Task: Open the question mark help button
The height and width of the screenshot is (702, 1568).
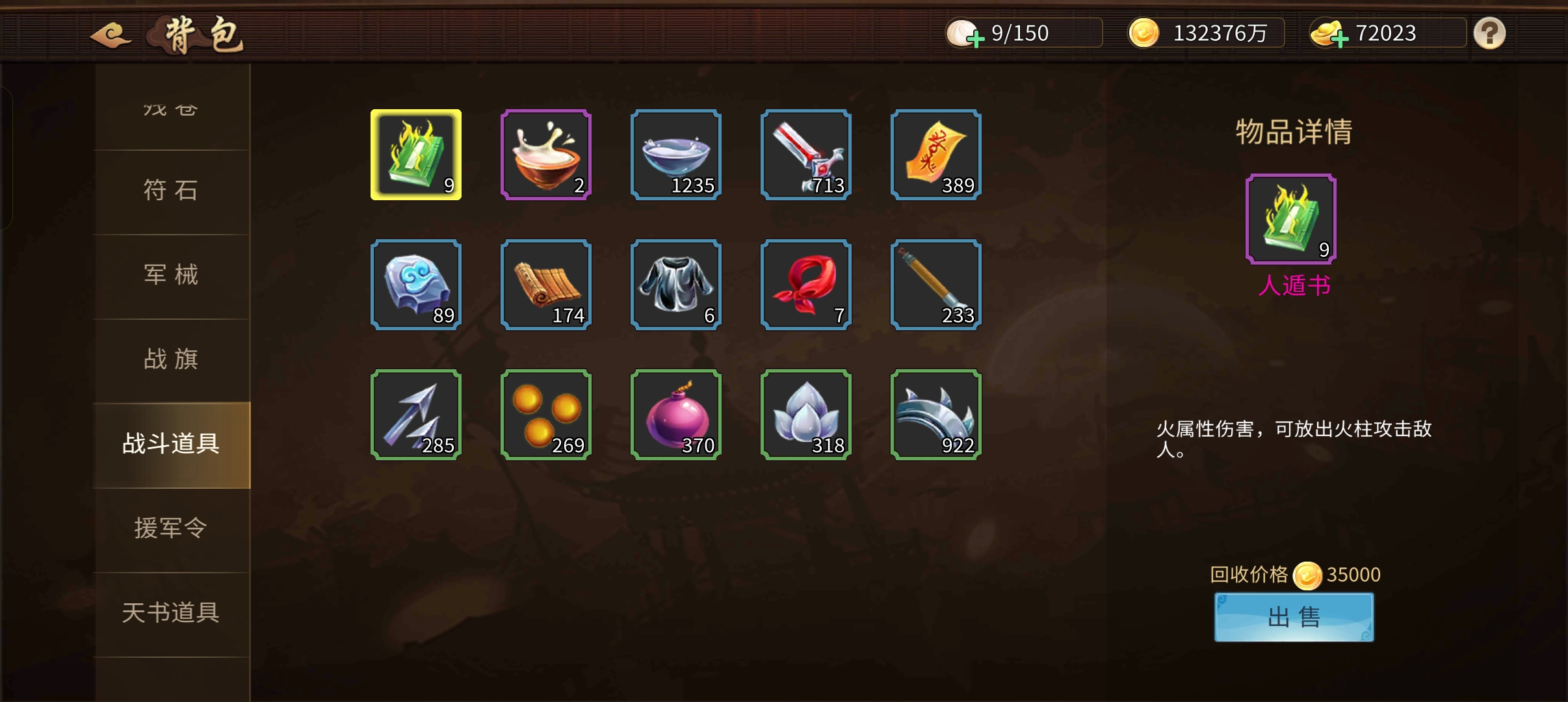Action: click(1489, 33)
